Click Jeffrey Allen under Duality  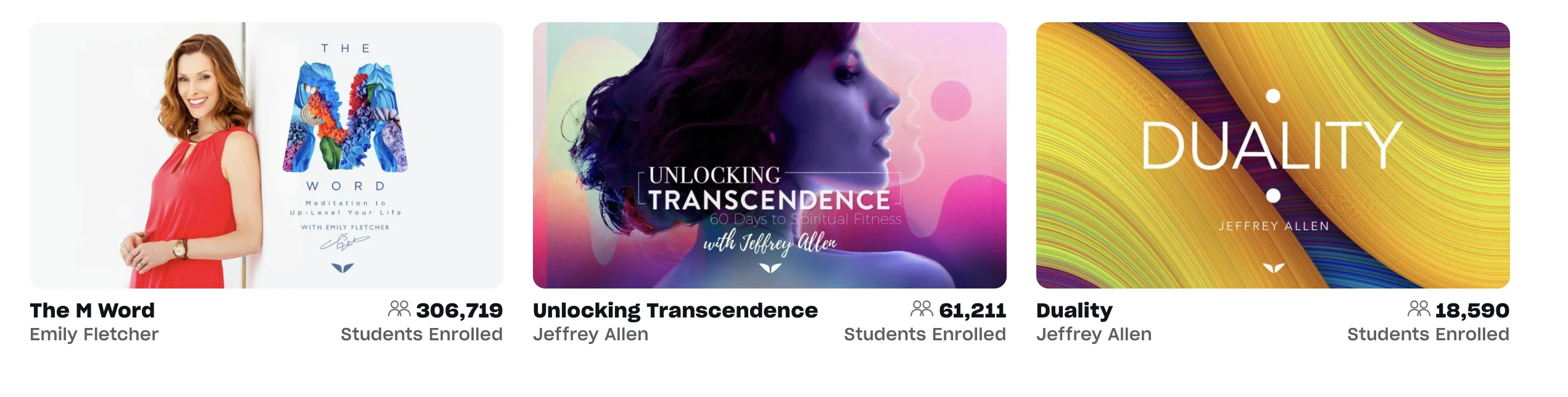click(x=1094, y=334)
